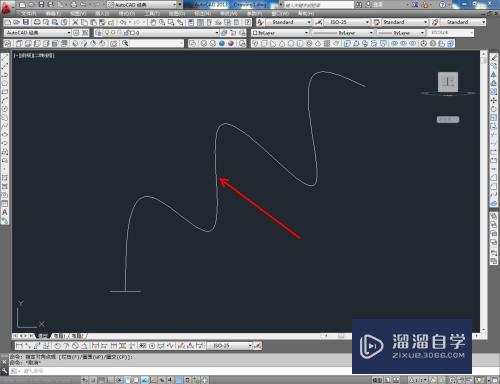Select the Polyline draw tool
Viewport: 500px width, 384px height.
5,74
